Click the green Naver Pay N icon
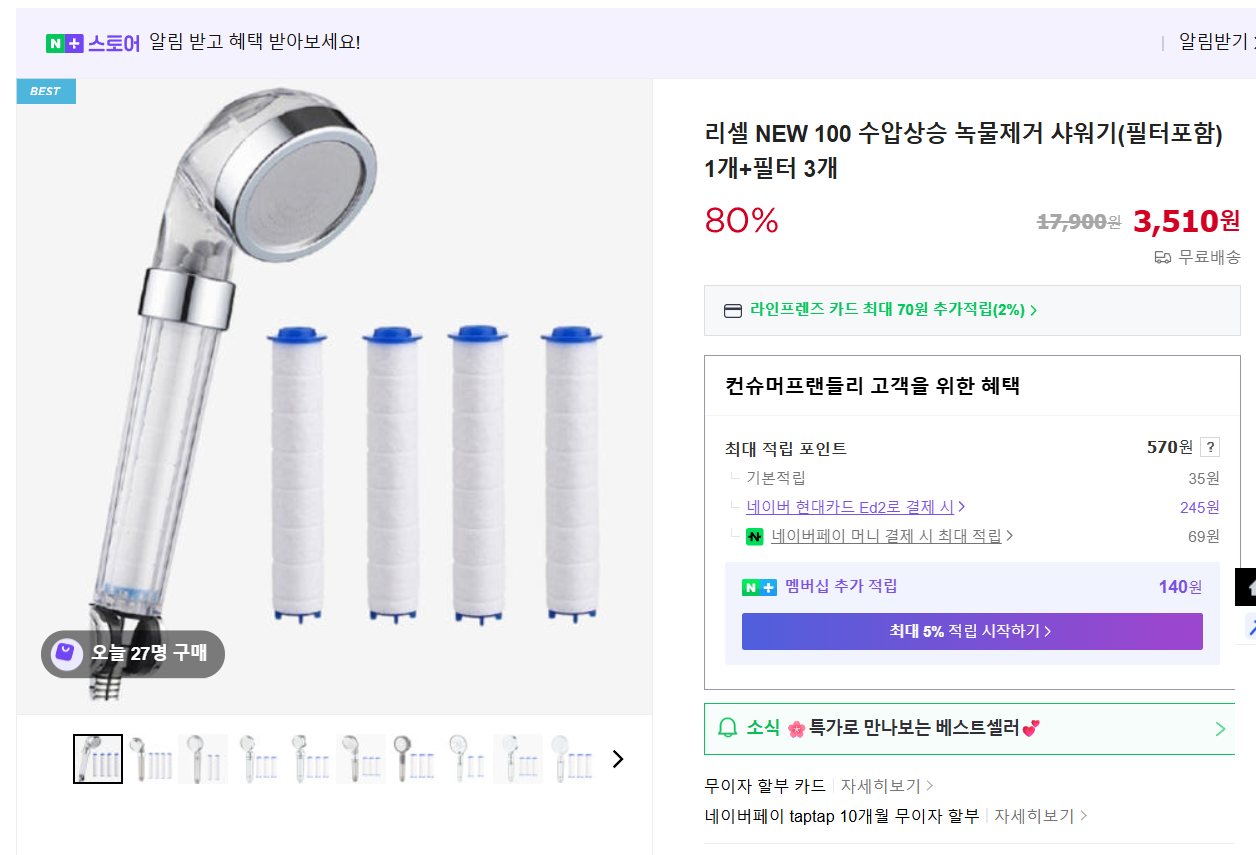The image size is (1256, 855). pyautogui.click(x=754, y=536)
